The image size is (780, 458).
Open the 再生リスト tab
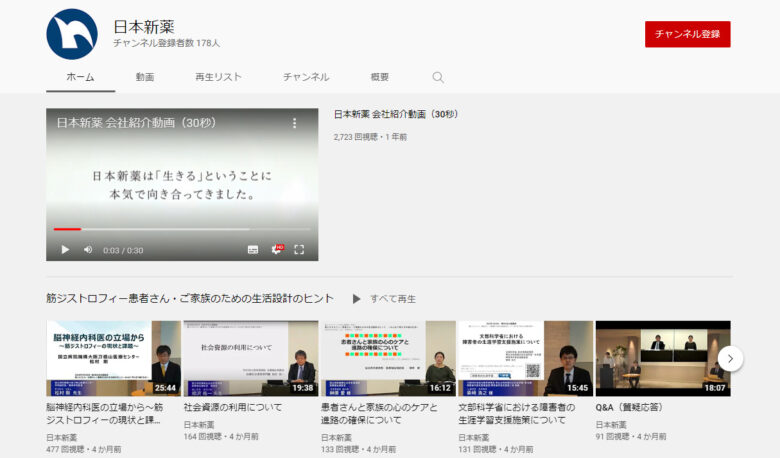[x=218, y=77]
